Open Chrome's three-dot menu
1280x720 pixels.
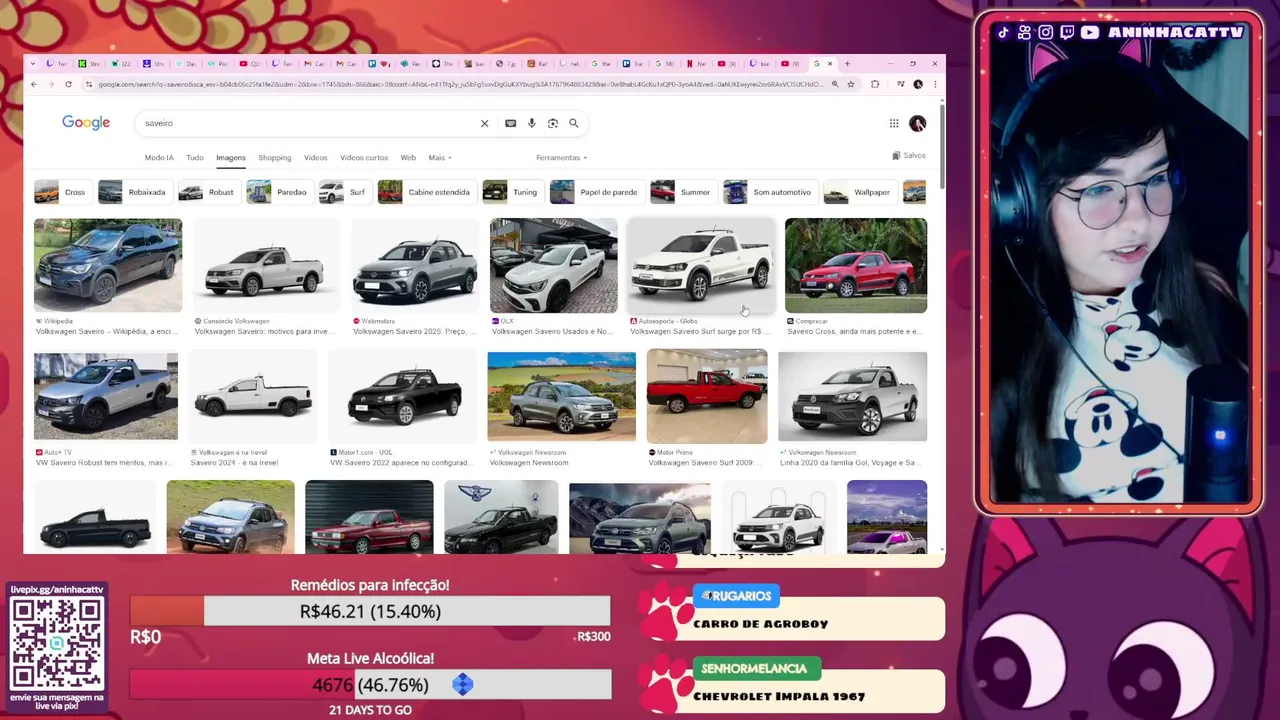pos(934,84)
